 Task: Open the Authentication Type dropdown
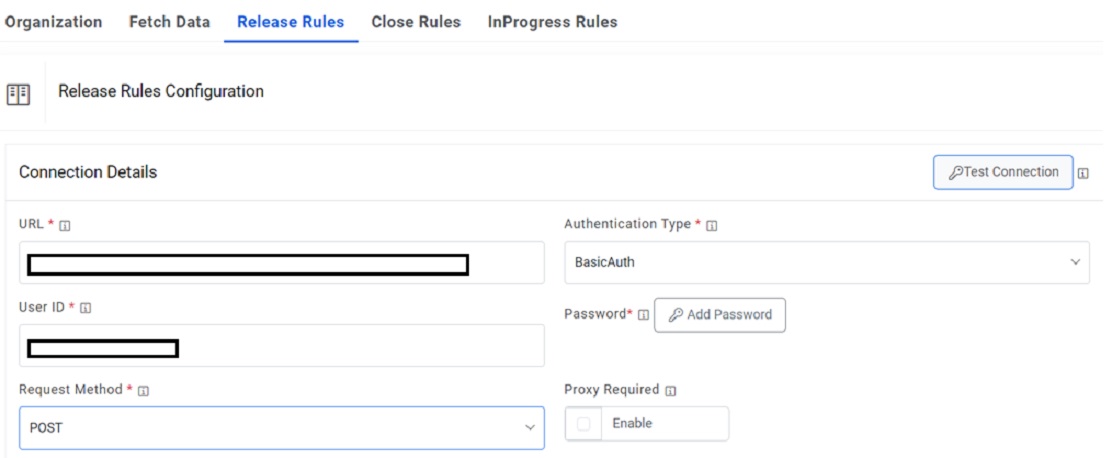[826, 262]
